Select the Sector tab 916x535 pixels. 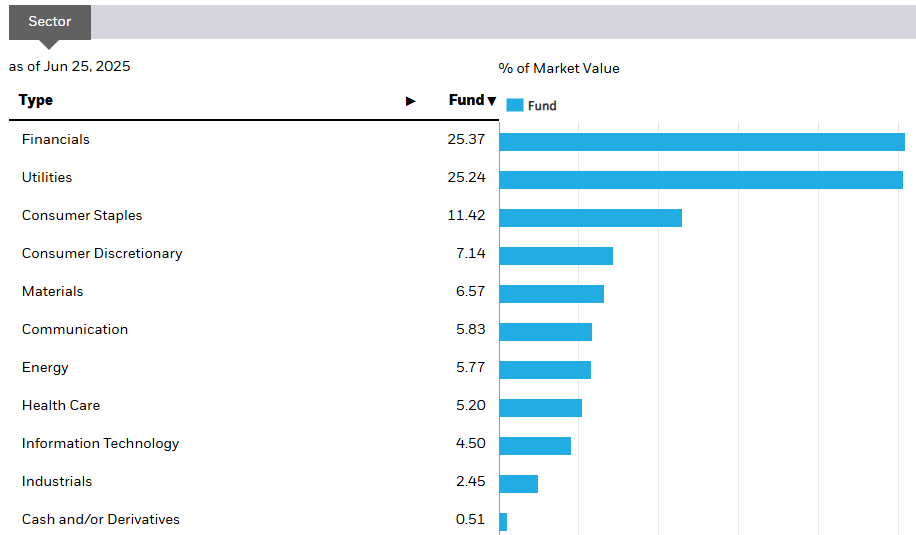50,22
